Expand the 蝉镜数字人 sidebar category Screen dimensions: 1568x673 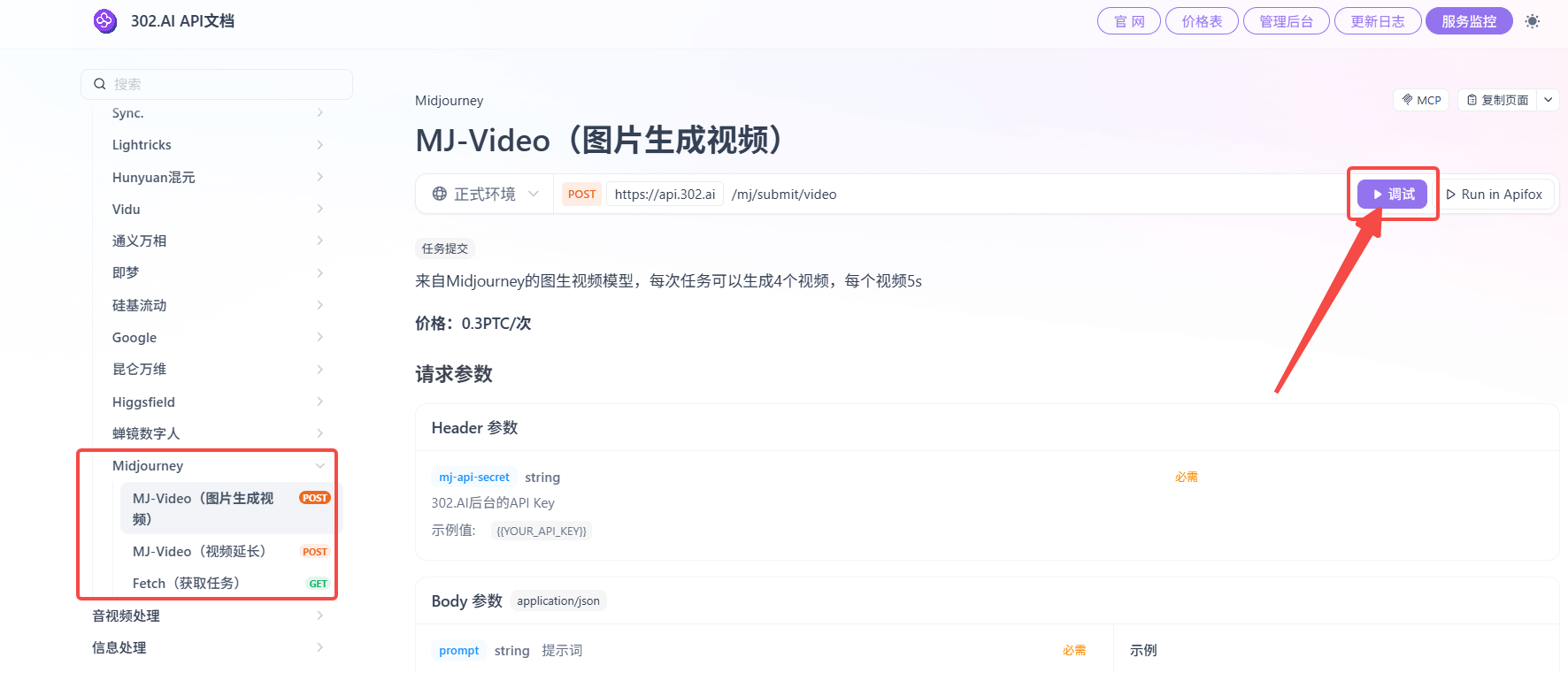pos(217,434)
